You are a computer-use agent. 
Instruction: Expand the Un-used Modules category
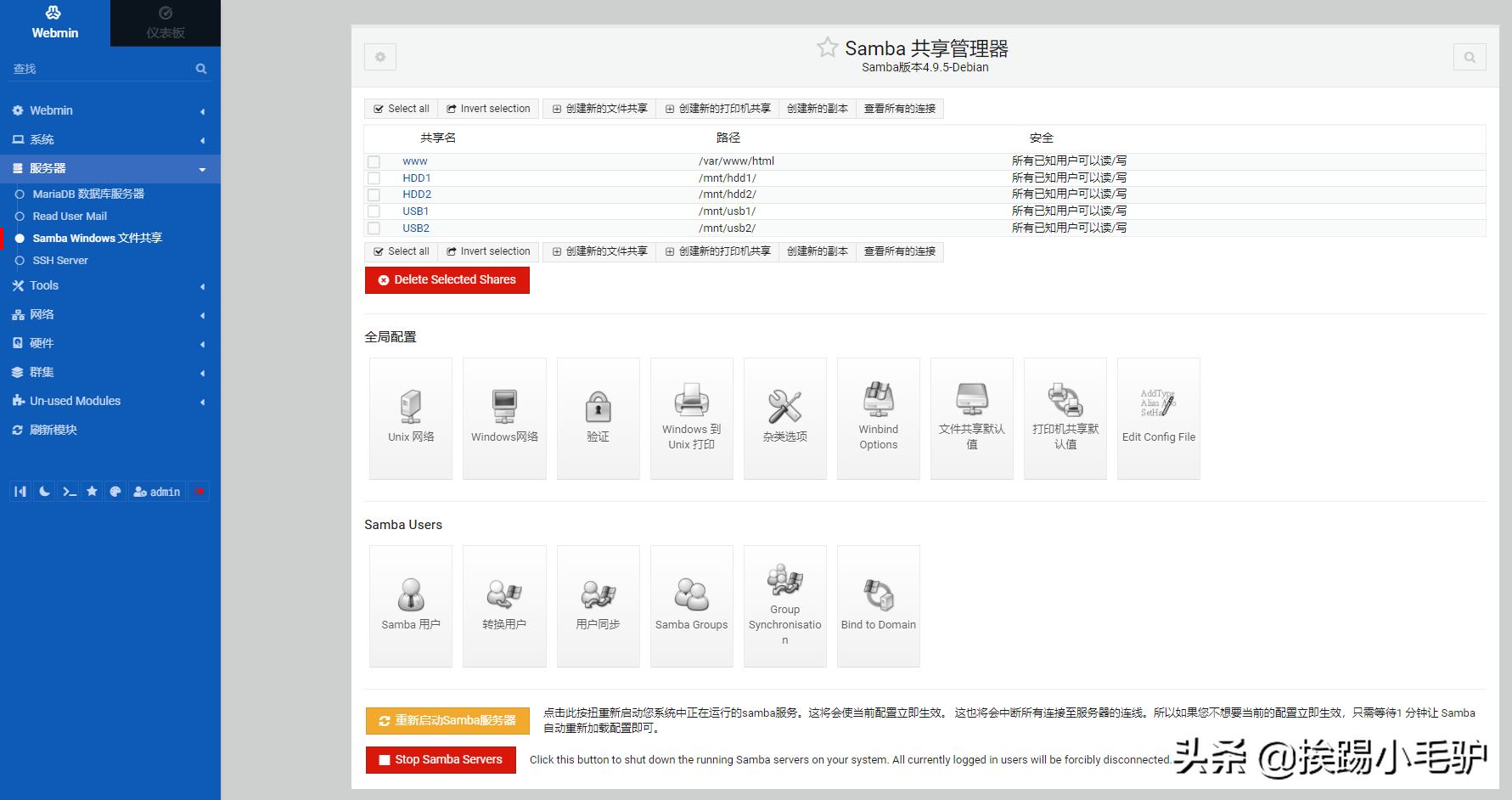(110, 401)
